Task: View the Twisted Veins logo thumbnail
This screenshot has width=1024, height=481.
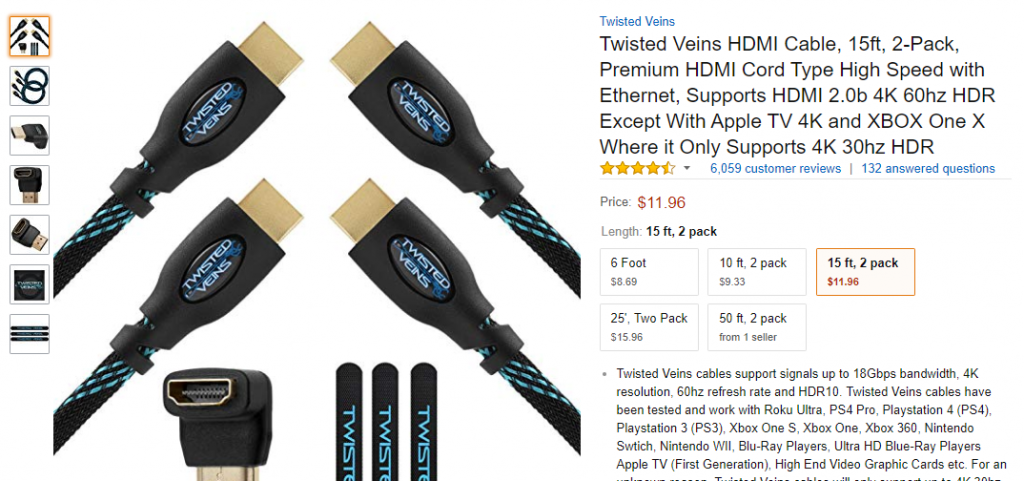Action: point(29,284)
